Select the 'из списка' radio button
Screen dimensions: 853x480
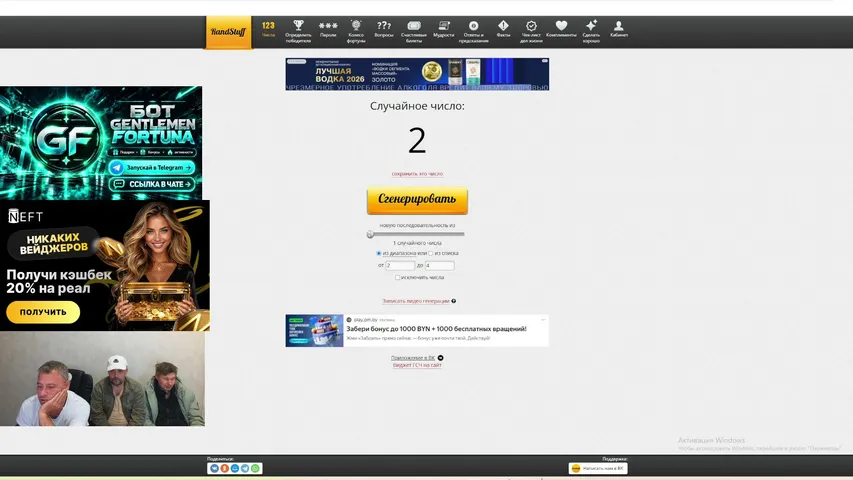click(430, 254)
